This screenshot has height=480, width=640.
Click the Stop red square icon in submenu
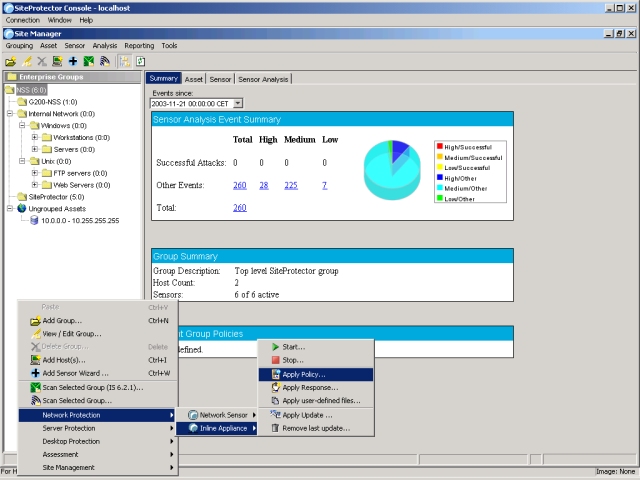pos(276,360)
